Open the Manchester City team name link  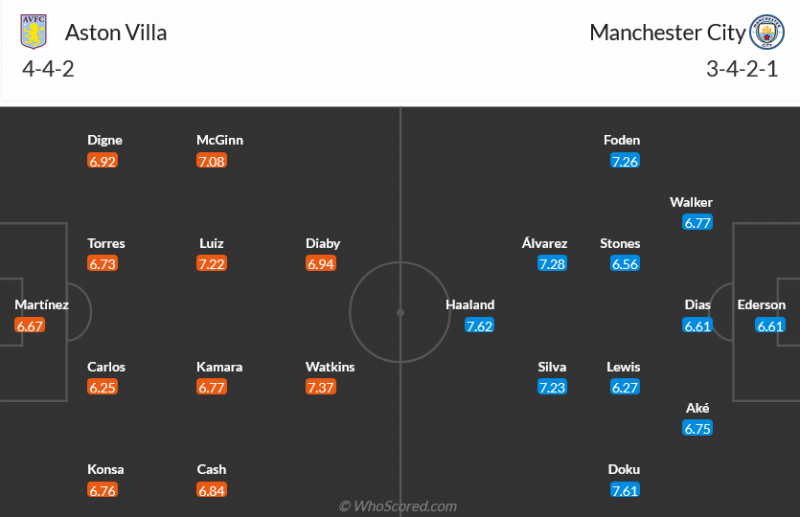(667, 32)
